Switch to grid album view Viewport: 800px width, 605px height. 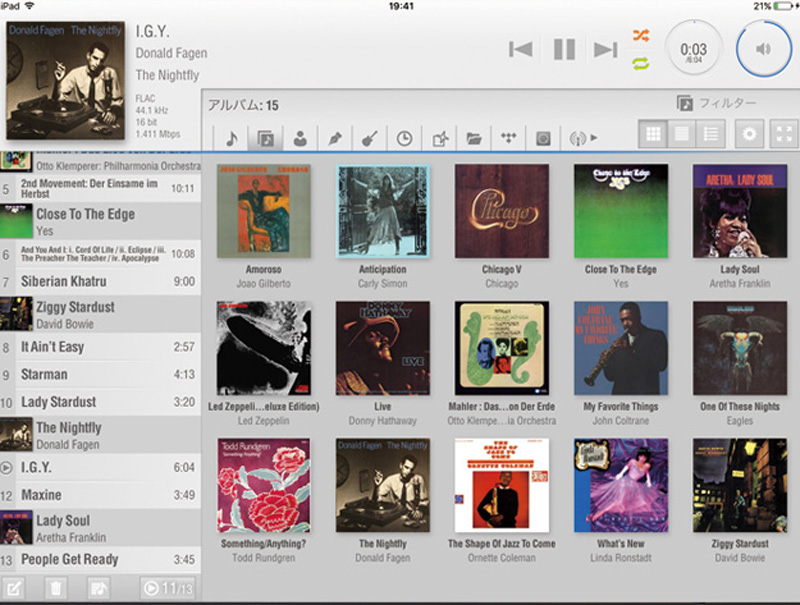coord(653,134)
